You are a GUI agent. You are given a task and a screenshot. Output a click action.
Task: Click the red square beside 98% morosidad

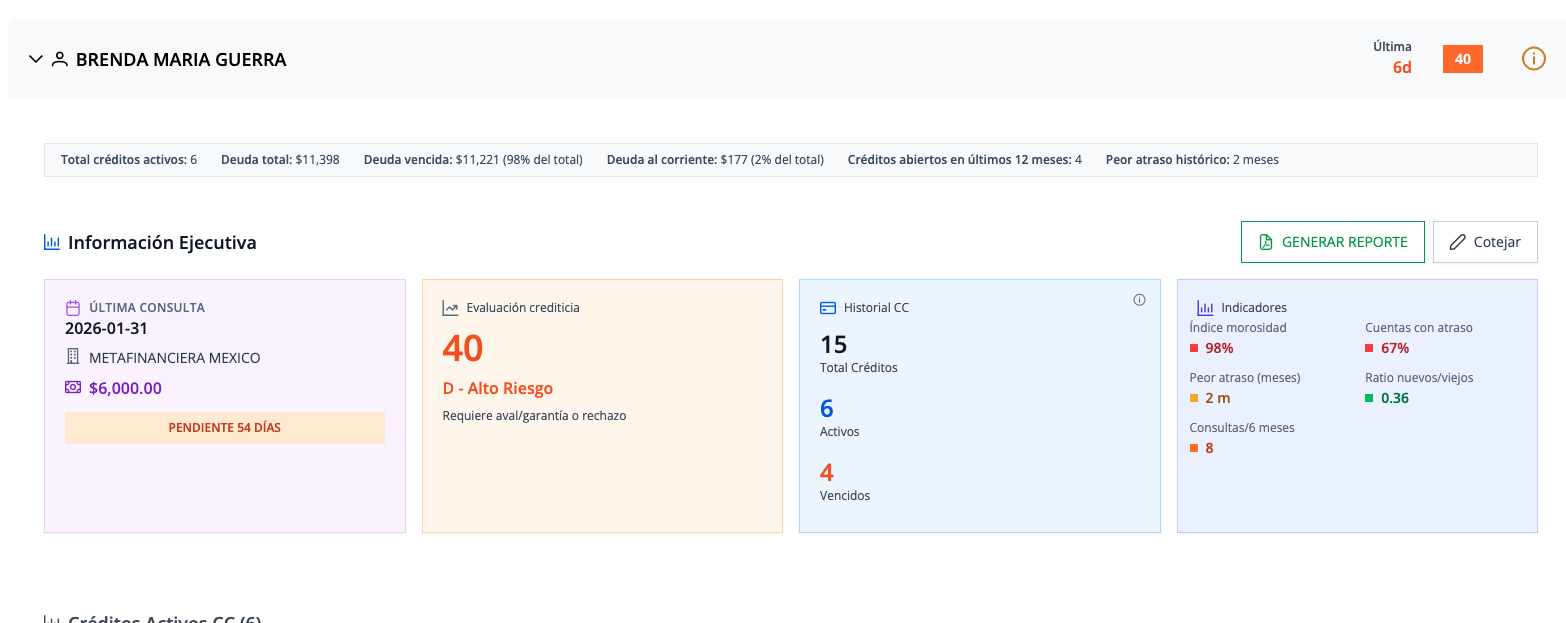1194,349
